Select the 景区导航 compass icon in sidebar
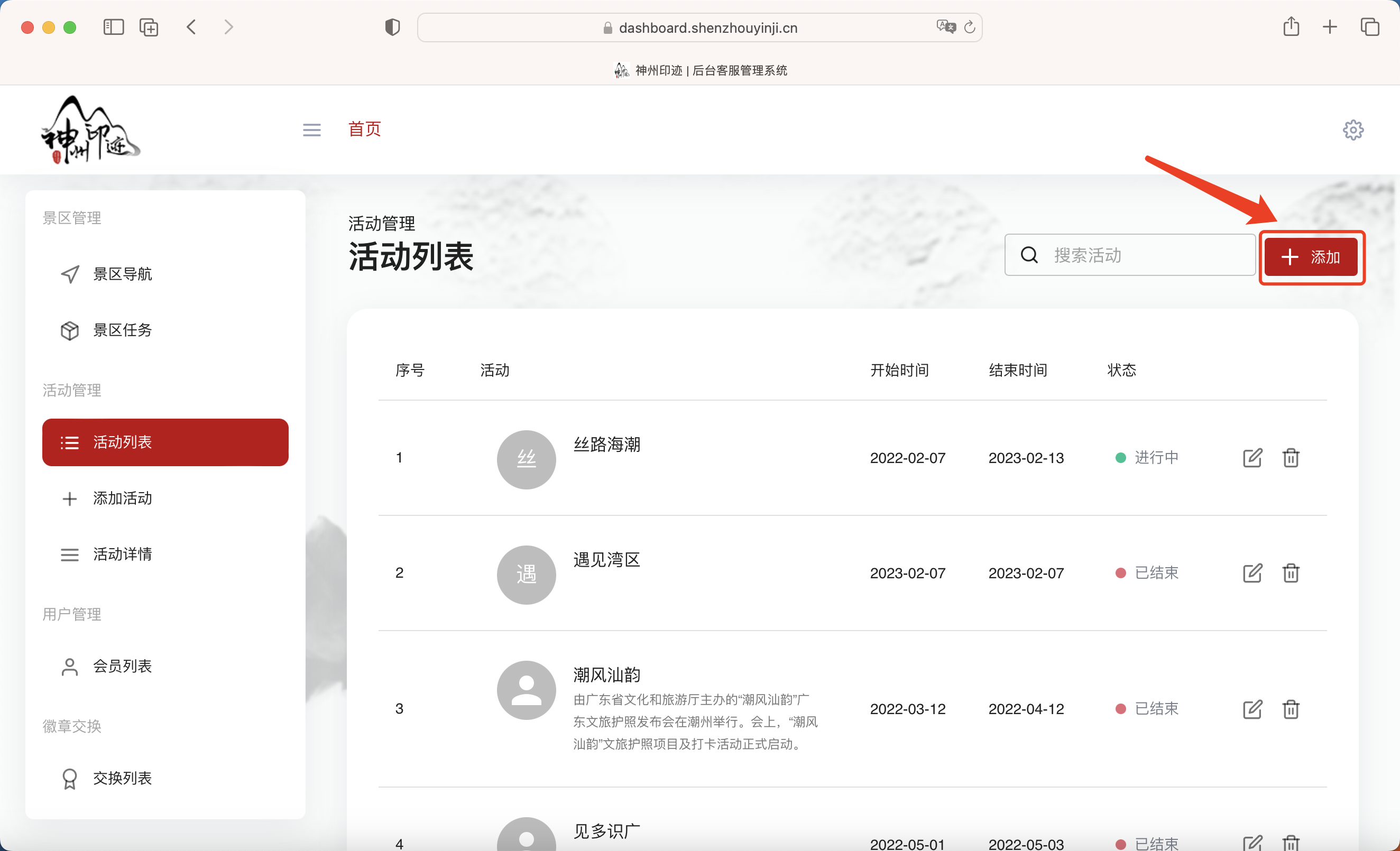The height and width of the screenshot is (851, 1400). (x=69, y=274)
